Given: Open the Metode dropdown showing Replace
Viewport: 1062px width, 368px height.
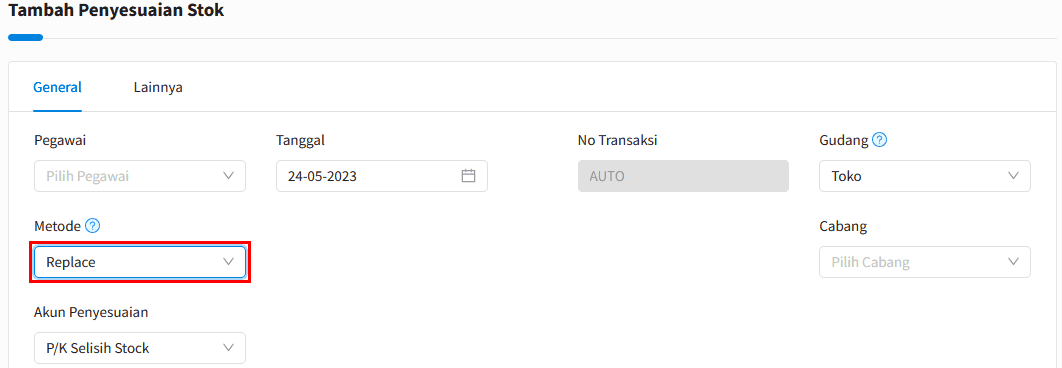Looking at the screenshot, I should tap(140, 262).
